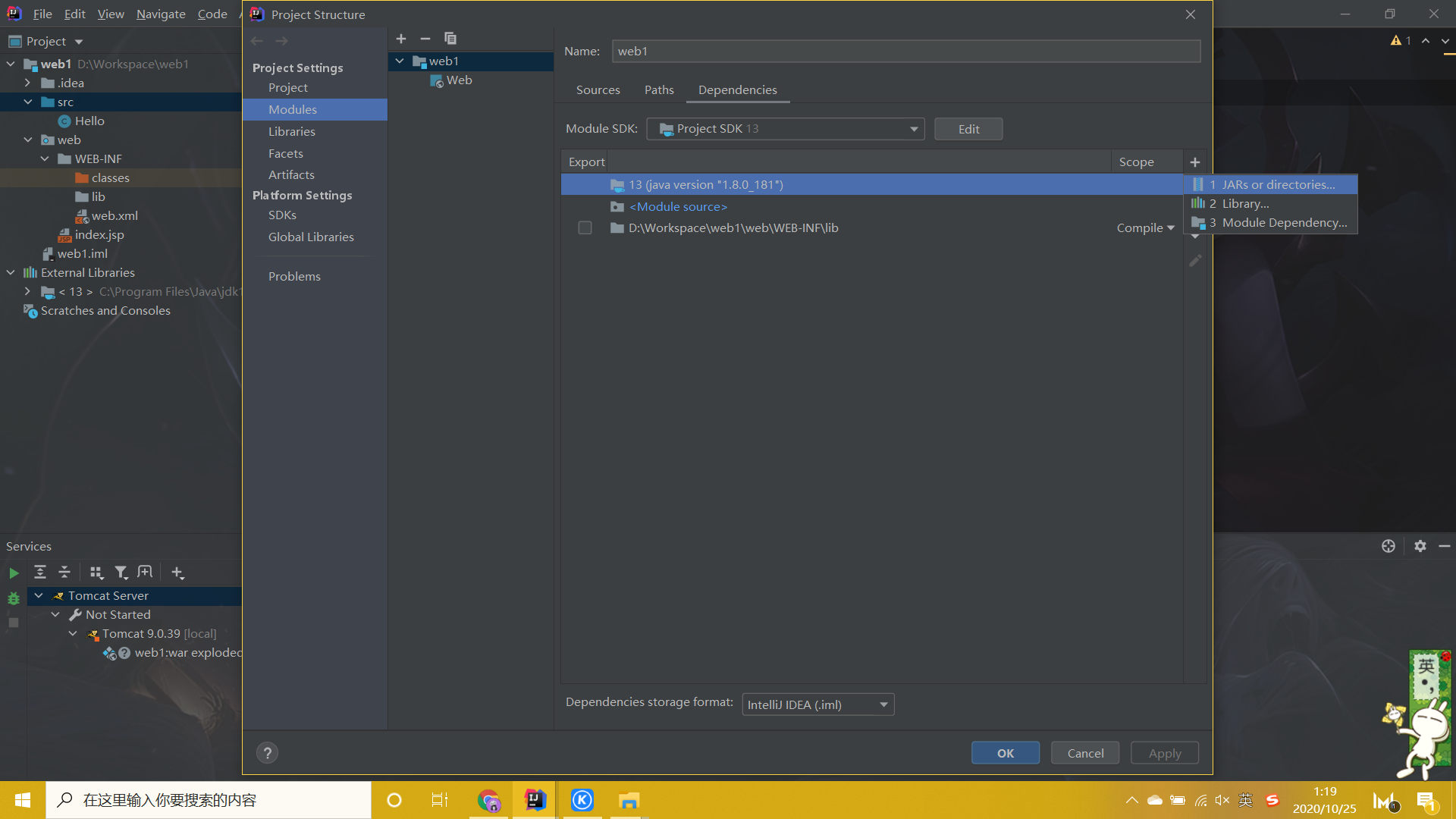The height and width of the screenshot is (819, 1456).
Task: Click the Apply button
Action: point(1165,753)
